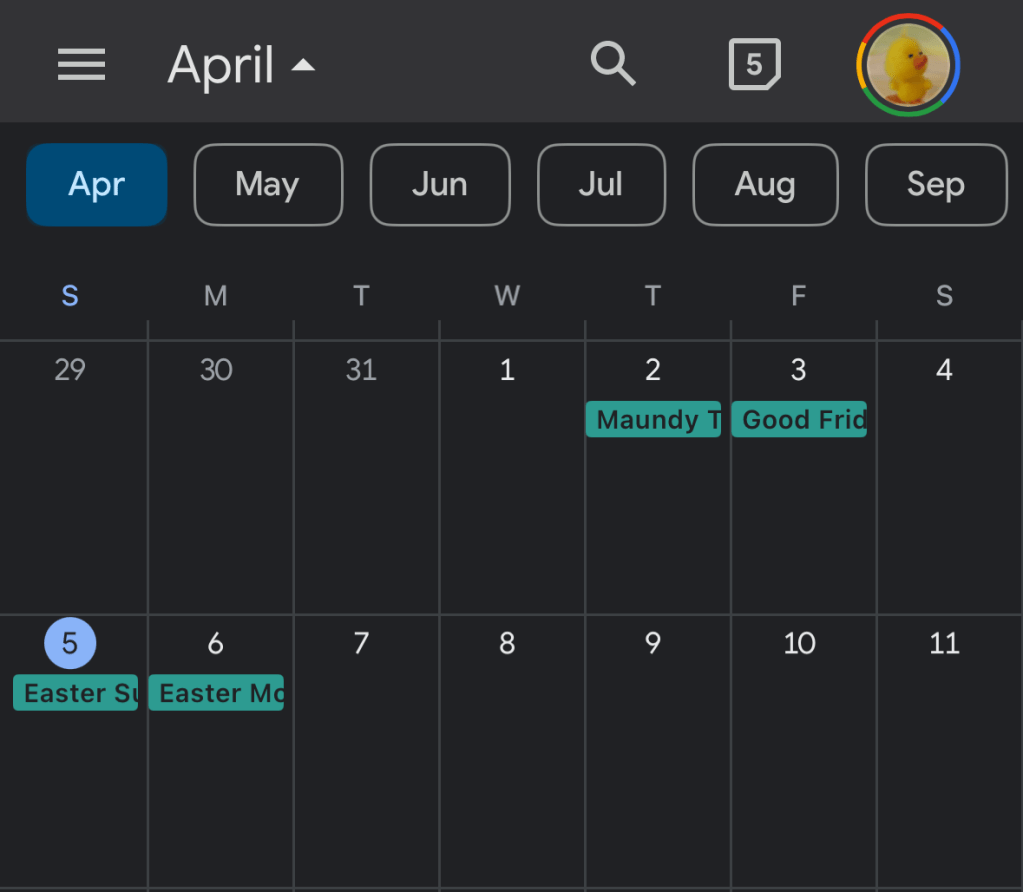Select the highlighted date 5
1023x892 pixels.
[70, 643]
